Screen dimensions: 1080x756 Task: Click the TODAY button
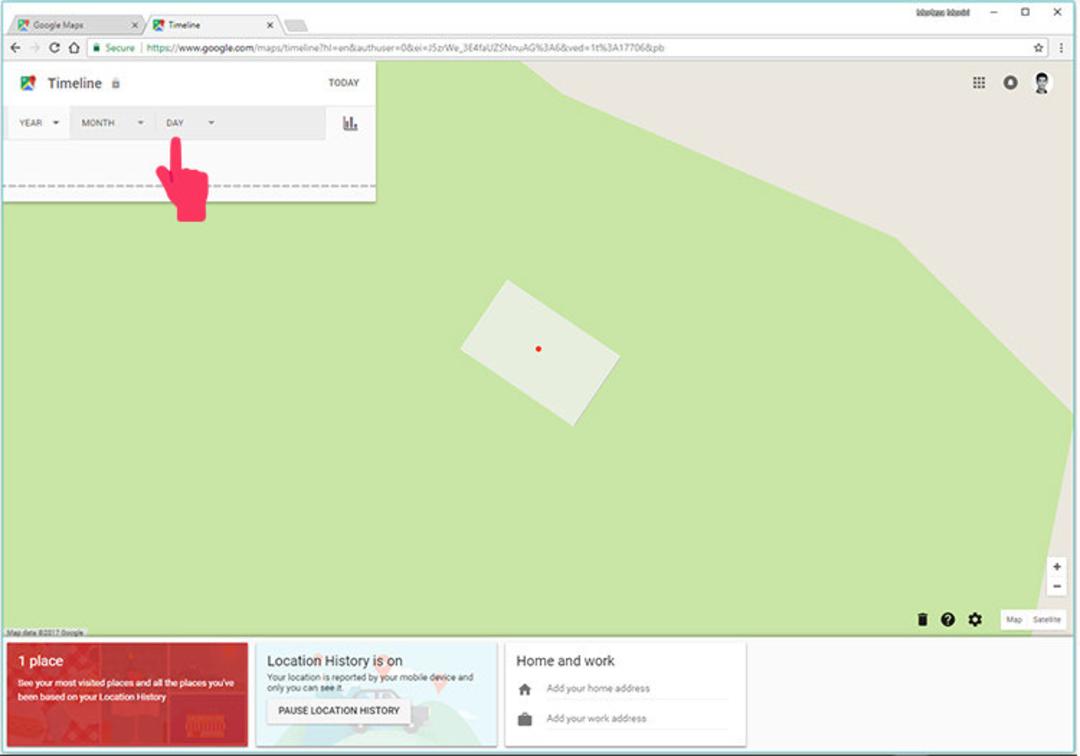344,83
